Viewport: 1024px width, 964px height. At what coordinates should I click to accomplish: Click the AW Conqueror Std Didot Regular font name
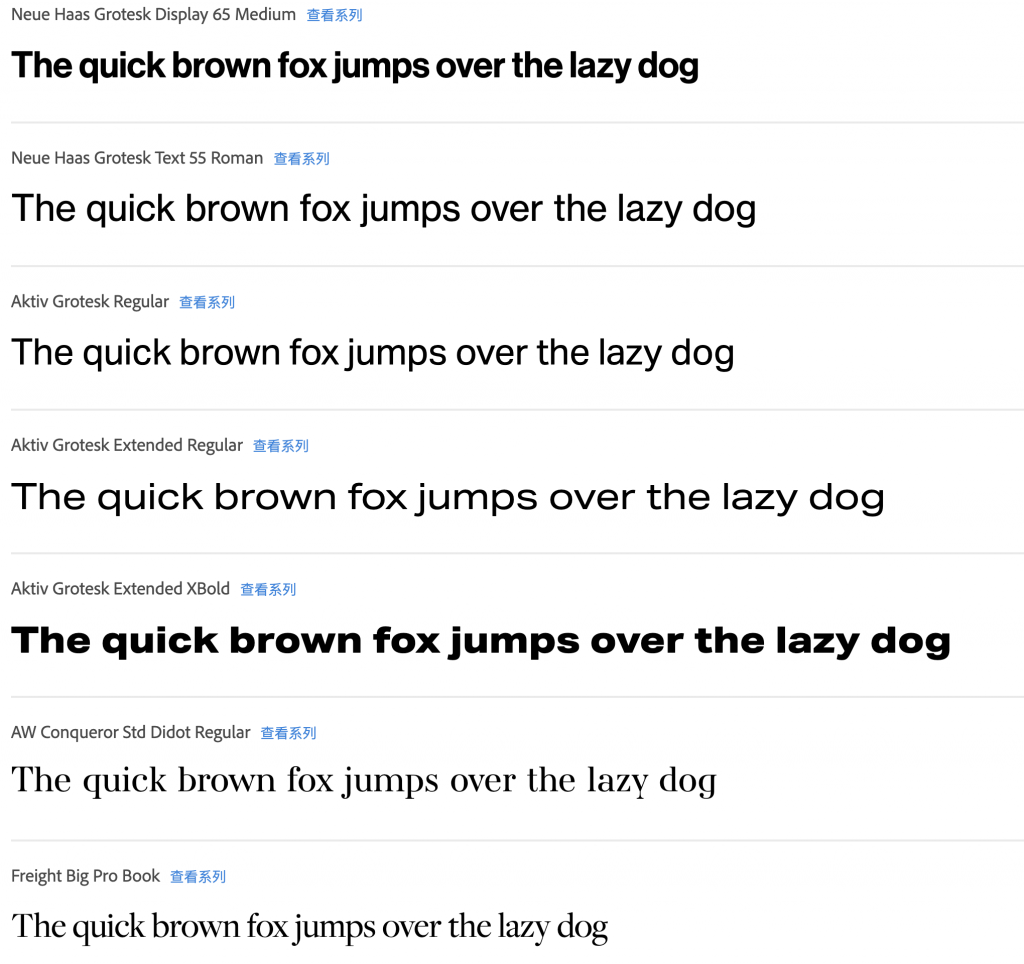[x=131, y=733]
